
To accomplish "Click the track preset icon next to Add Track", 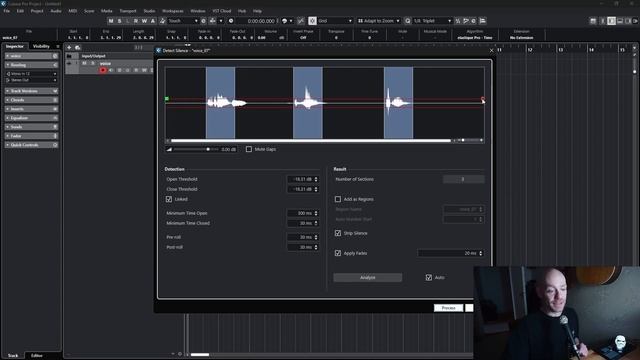I will coord(78,47).
